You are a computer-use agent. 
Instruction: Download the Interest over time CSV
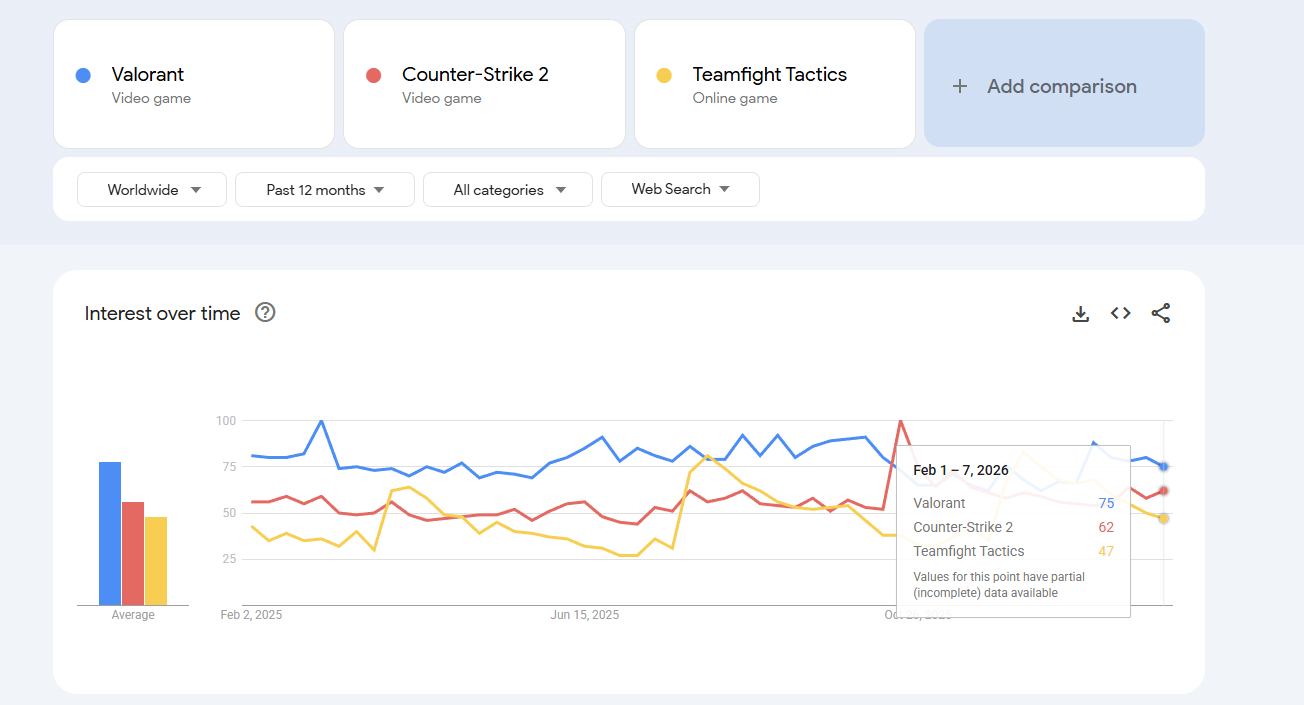point(1080,313)
